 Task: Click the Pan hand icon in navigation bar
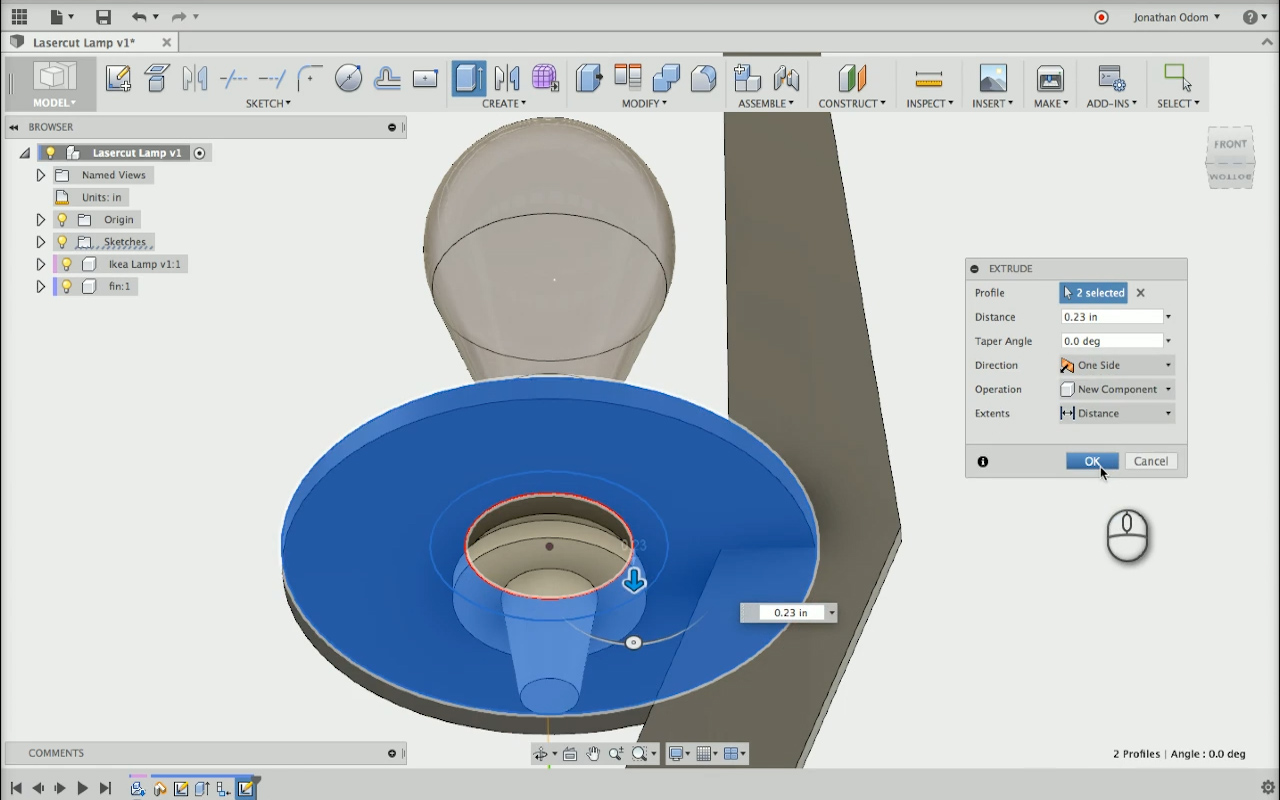click(x=593, y=754)
